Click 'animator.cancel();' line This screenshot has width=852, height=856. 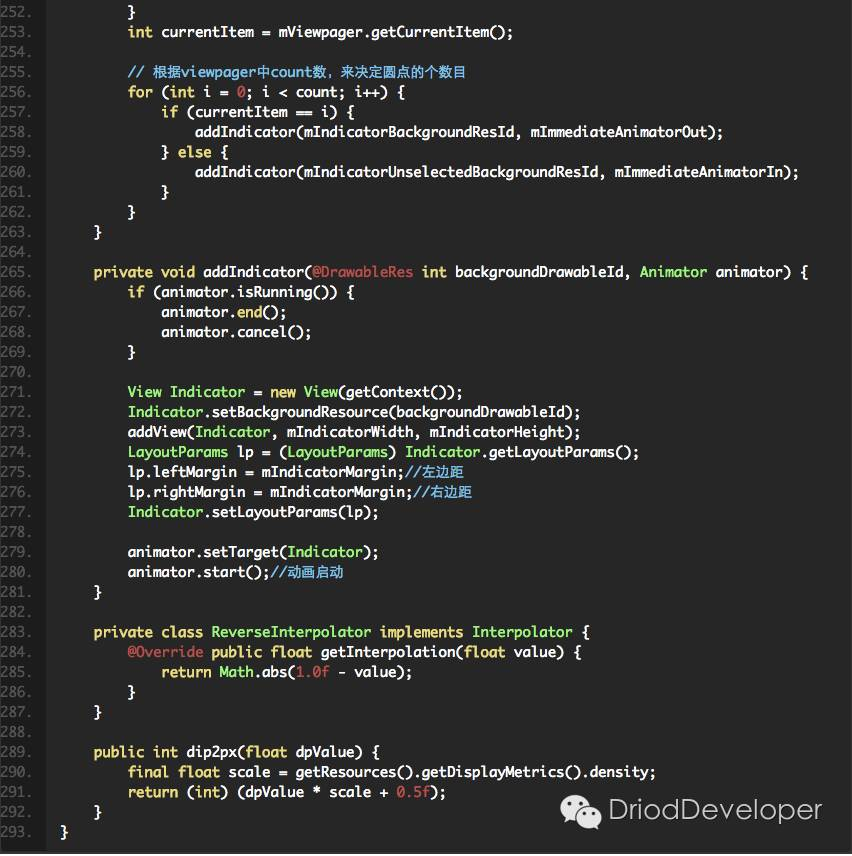pyautogui.click(x=236, y=332)
